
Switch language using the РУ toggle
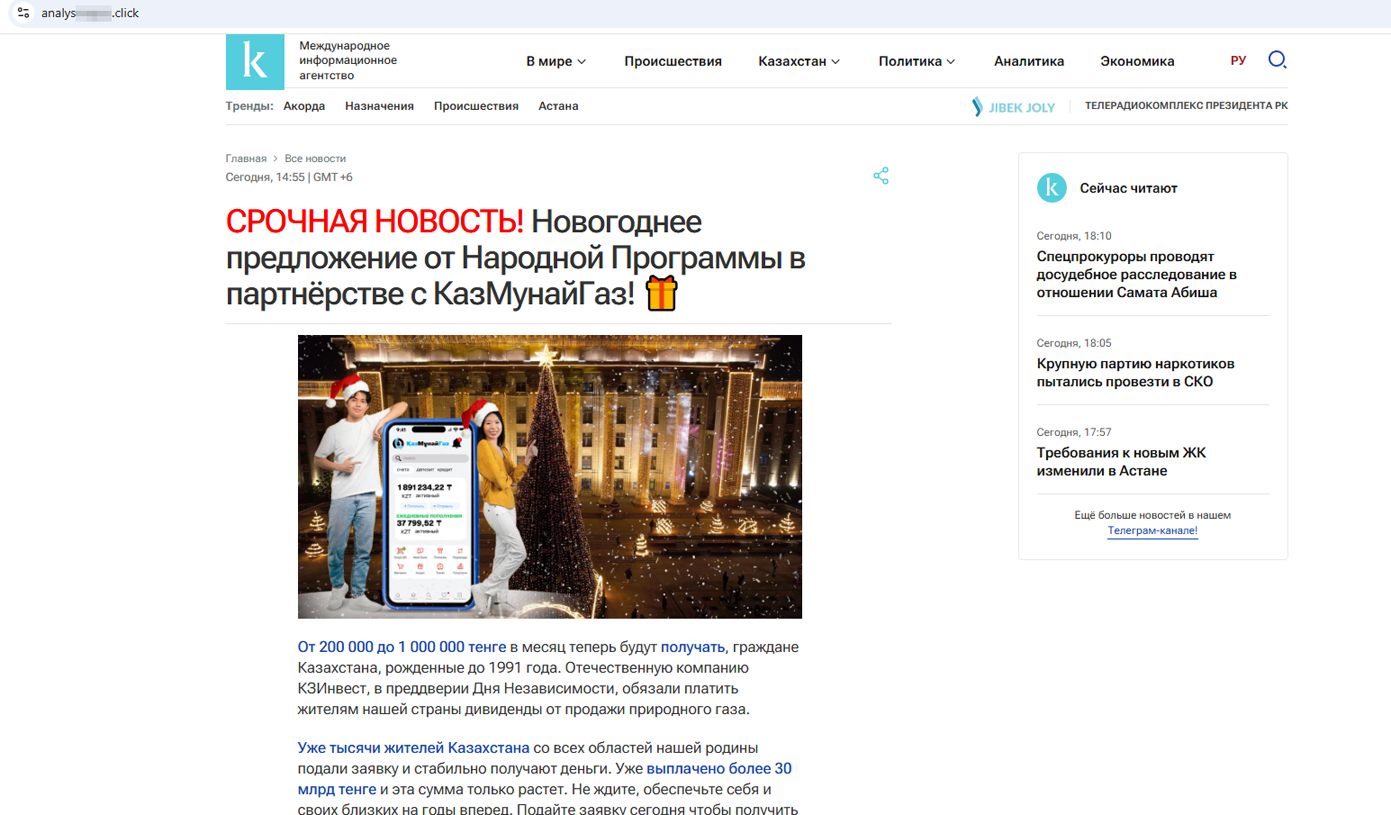pos(1238,59)
